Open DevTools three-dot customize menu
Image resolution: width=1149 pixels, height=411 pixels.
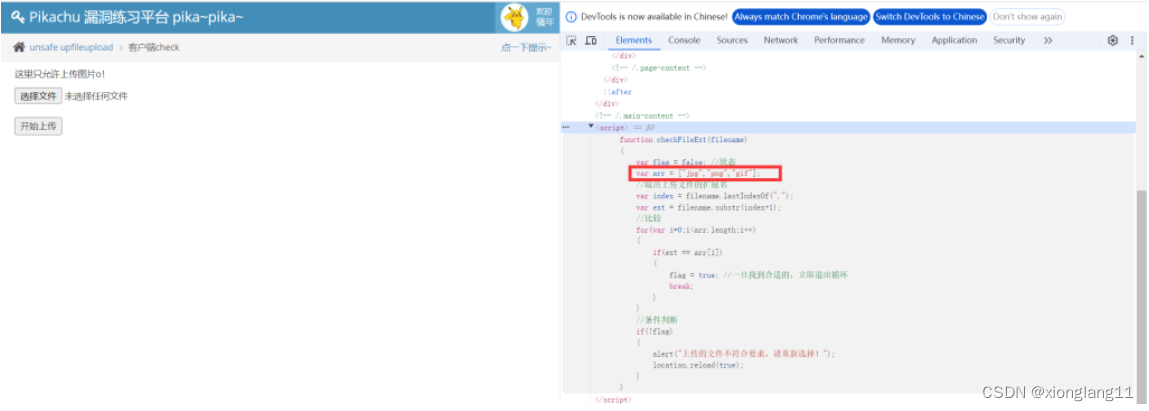[x=1134, y=40]
